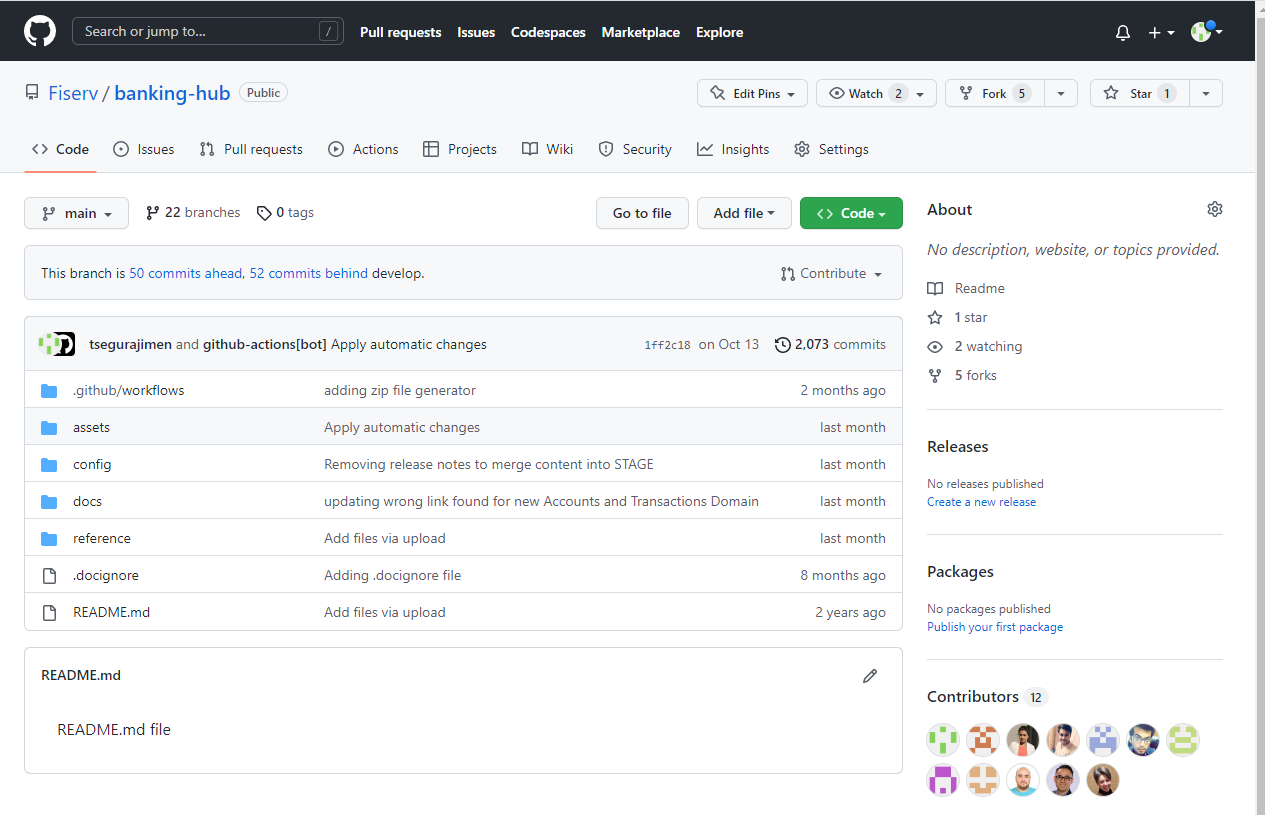Image resolution: width=1265 pixels, height=815 pixels.
Task: Open Issues in top navigation
Action: (476, 32)
